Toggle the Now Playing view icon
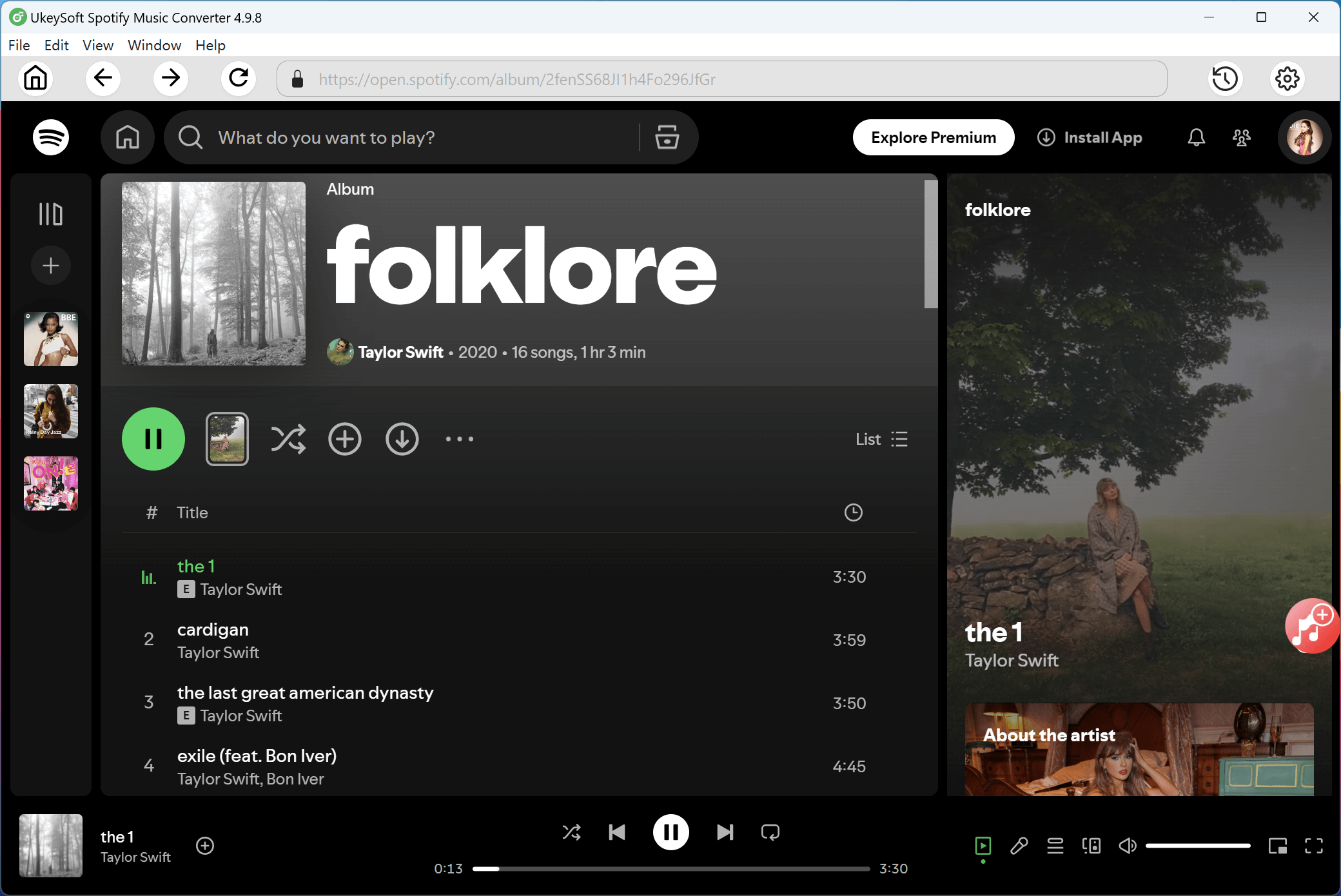1341x896 pixels. click(983, 845)
